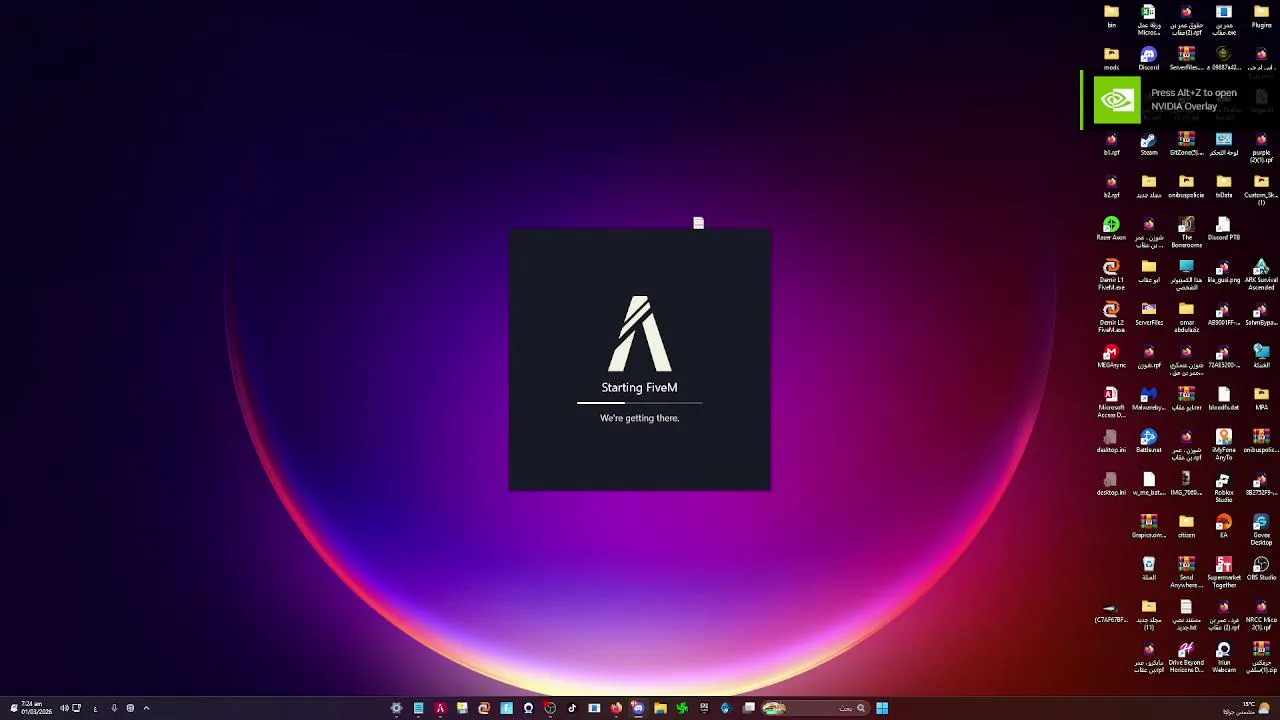Screen dimensions: 1280x720
Task: Open the MEGAsync desktop shortcut
Action: click(x=1111, y=357)
